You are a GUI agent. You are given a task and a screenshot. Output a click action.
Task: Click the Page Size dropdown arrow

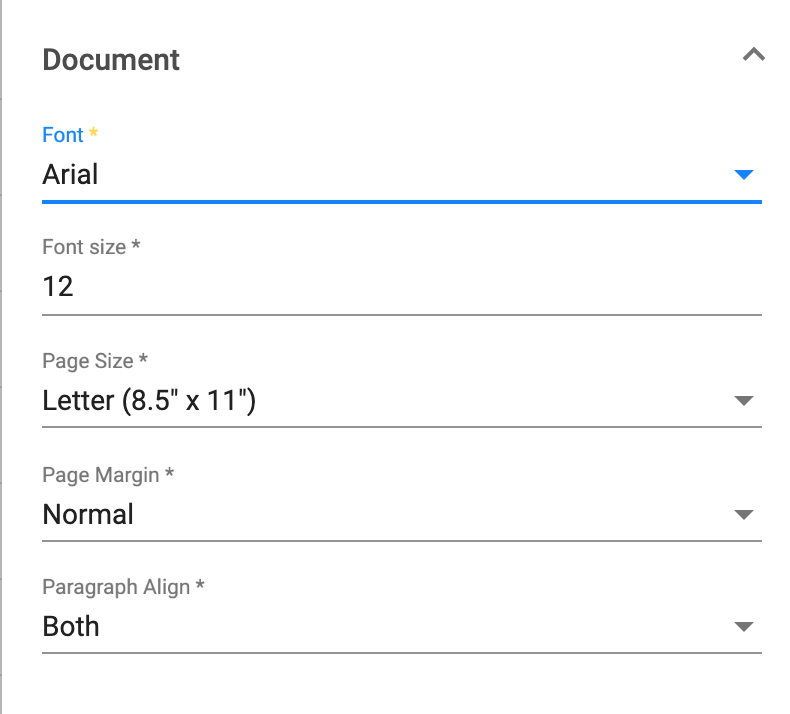744,401
